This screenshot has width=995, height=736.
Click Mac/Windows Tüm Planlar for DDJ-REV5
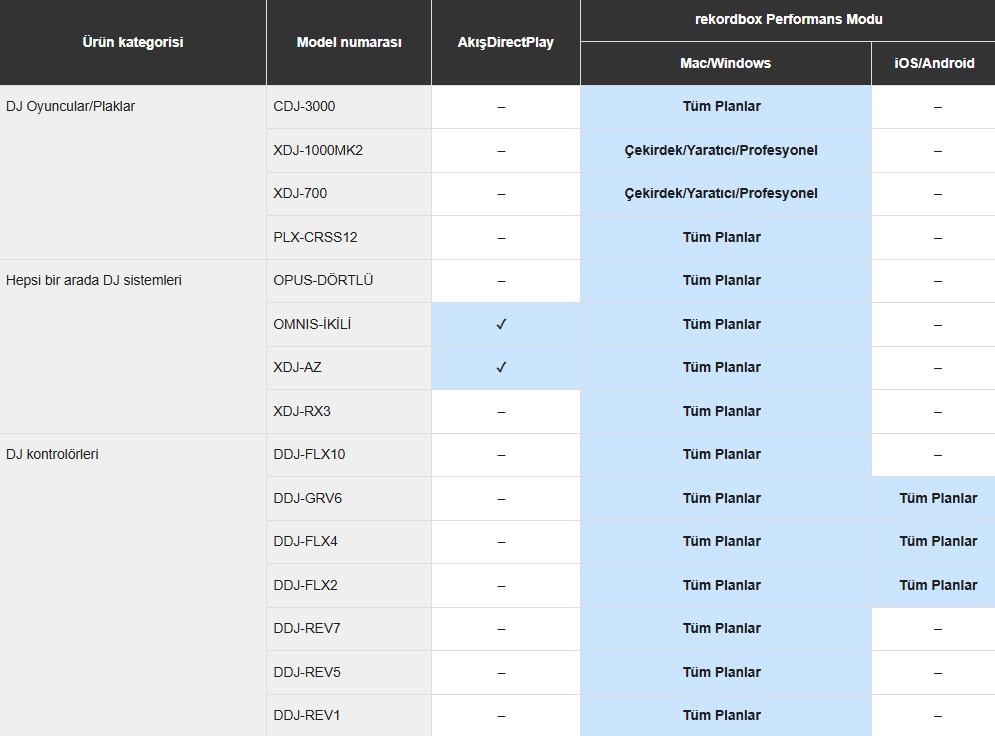click(722, 672)
